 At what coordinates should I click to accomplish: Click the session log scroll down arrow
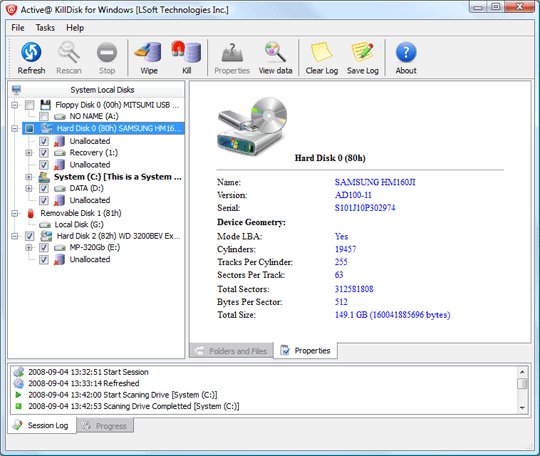tap(522, 408)
